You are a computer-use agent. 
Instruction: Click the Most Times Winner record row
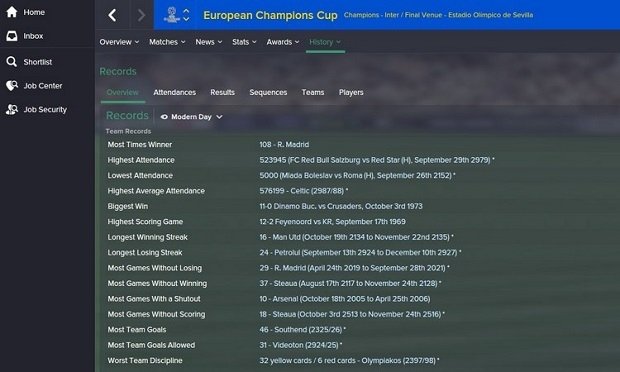pos(357,145)
